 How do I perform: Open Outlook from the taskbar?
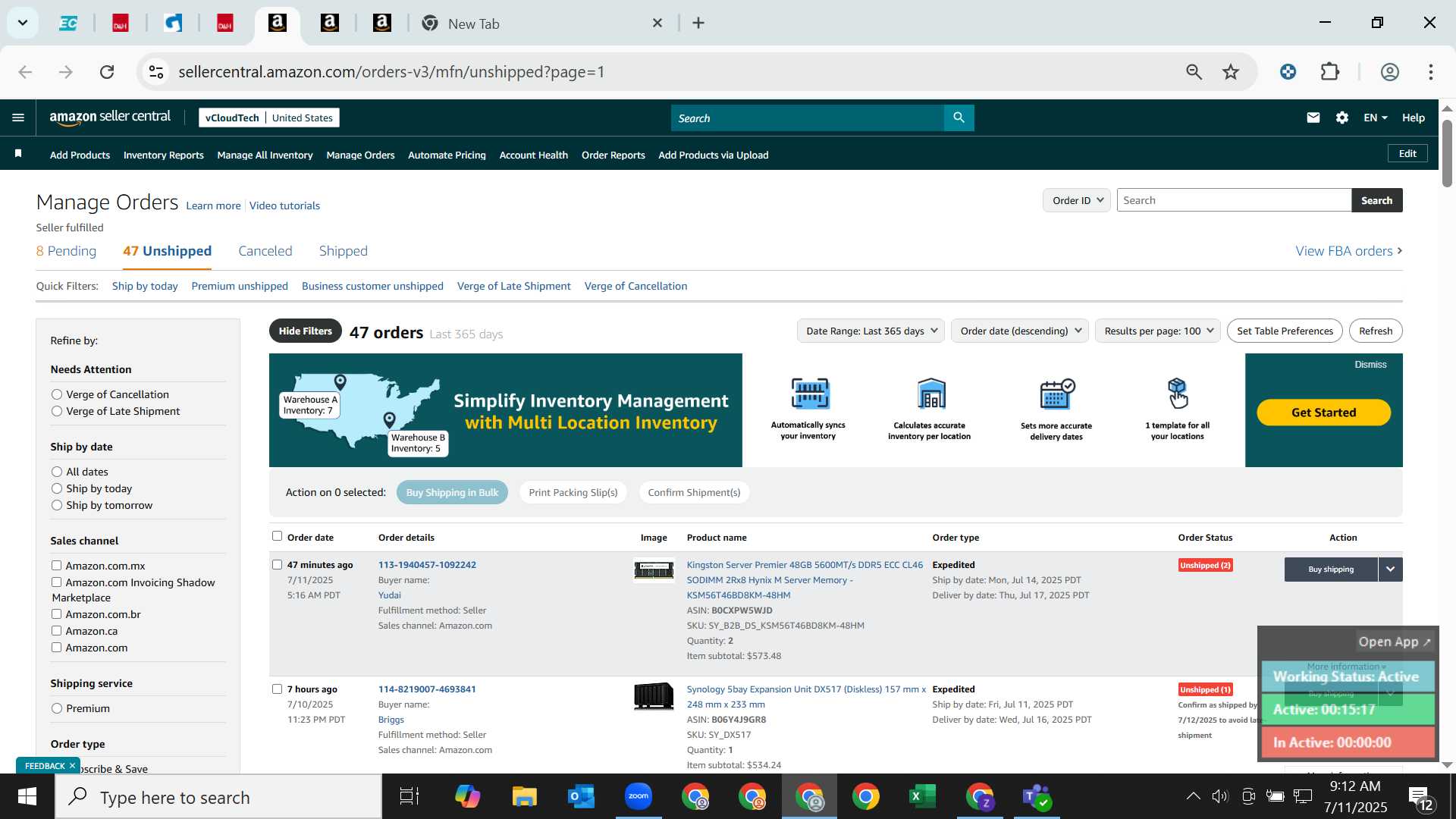[x=582, y=796]
